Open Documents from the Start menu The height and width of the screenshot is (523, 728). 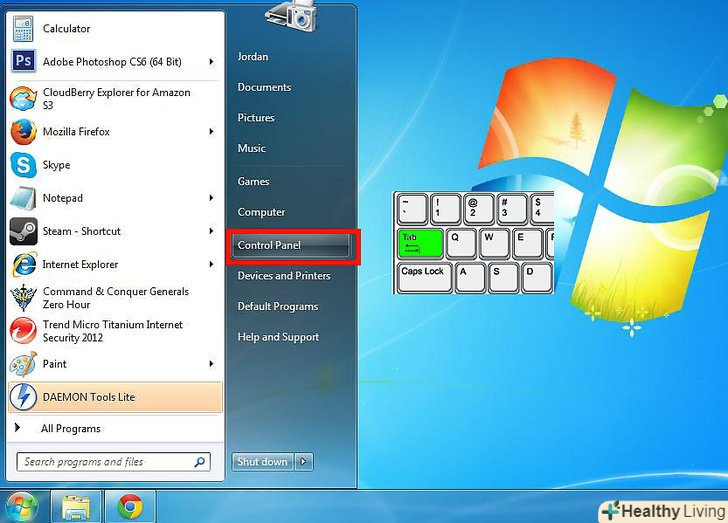click(265, 87)
